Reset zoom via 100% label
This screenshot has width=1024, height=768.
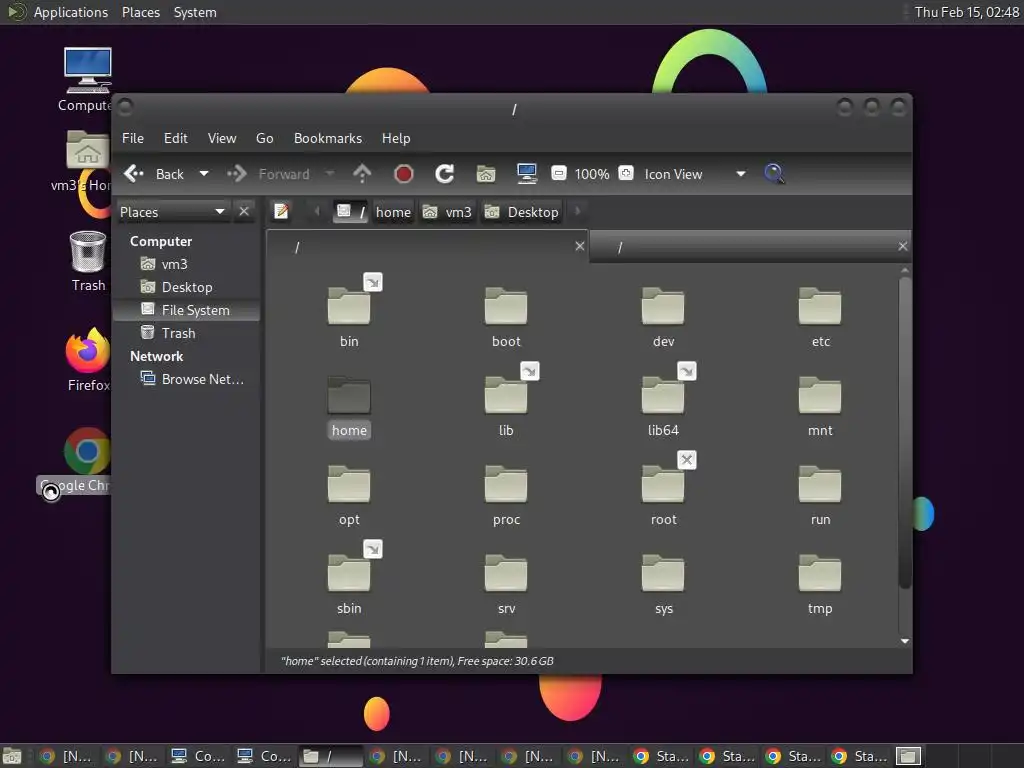coord(592,174)
